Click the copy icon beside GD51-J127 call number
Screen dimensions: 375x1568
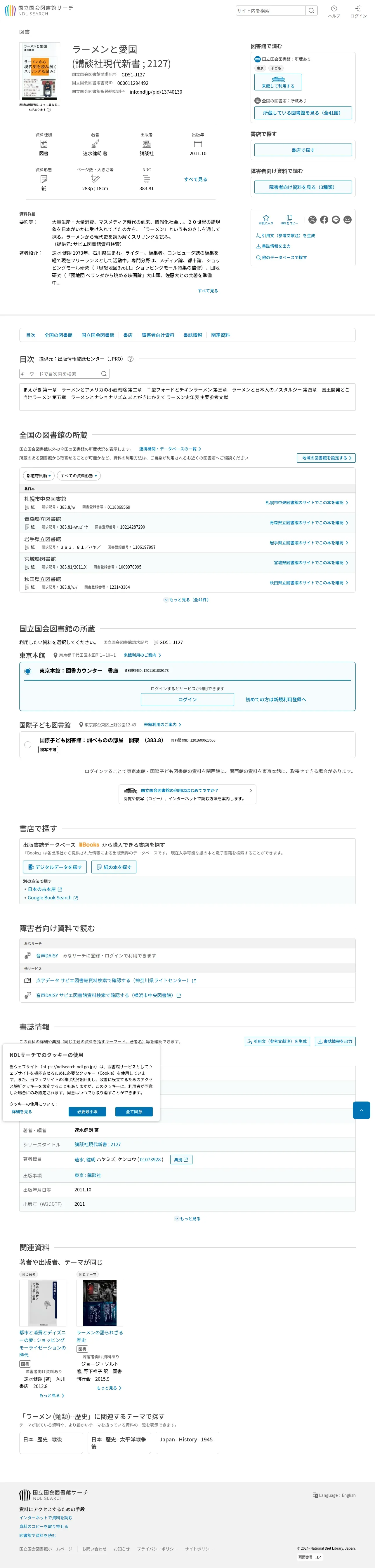click(156, 642)
